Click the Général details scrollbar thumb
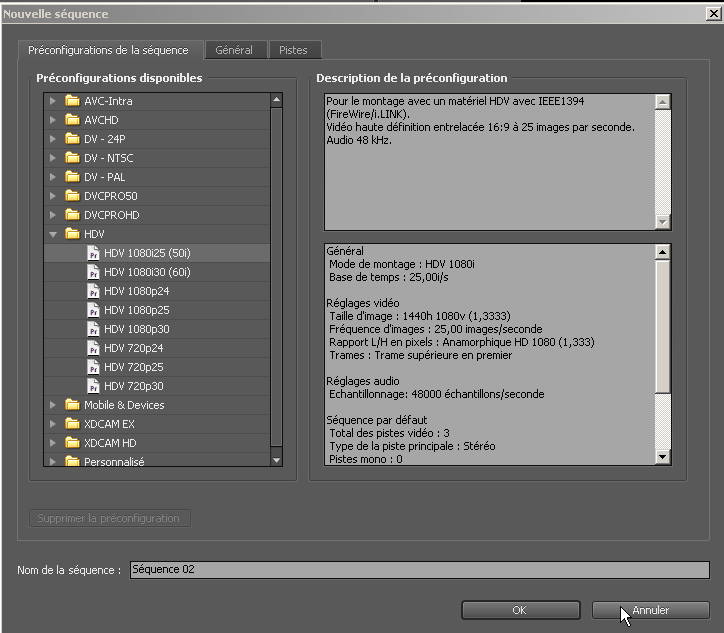Viewport: 724px width, 633px height. coord(663,327)
